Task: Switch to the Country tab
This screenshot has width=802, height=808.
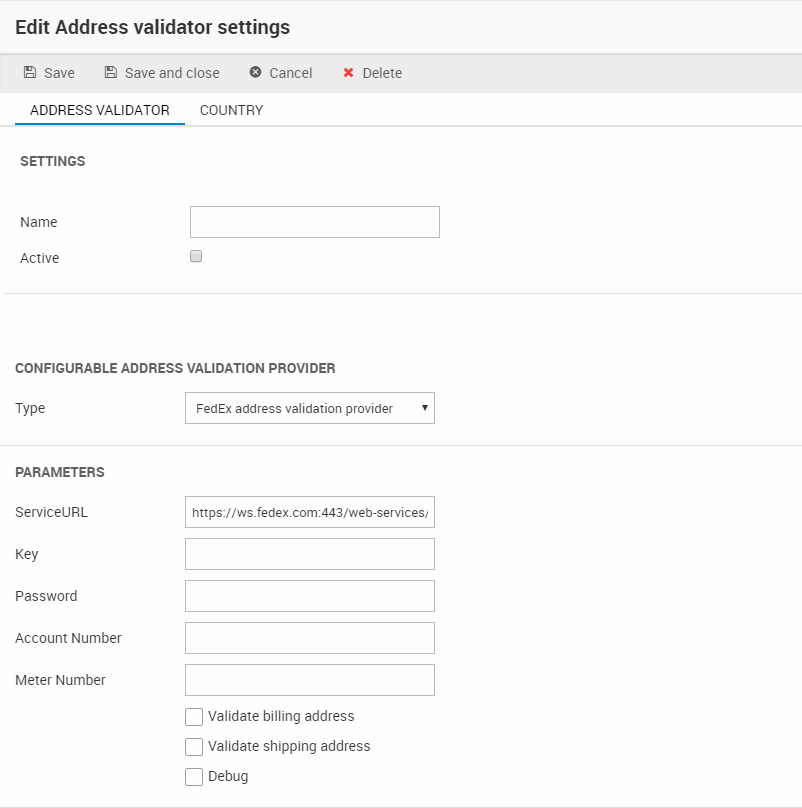Action: [x=231, y=110]
